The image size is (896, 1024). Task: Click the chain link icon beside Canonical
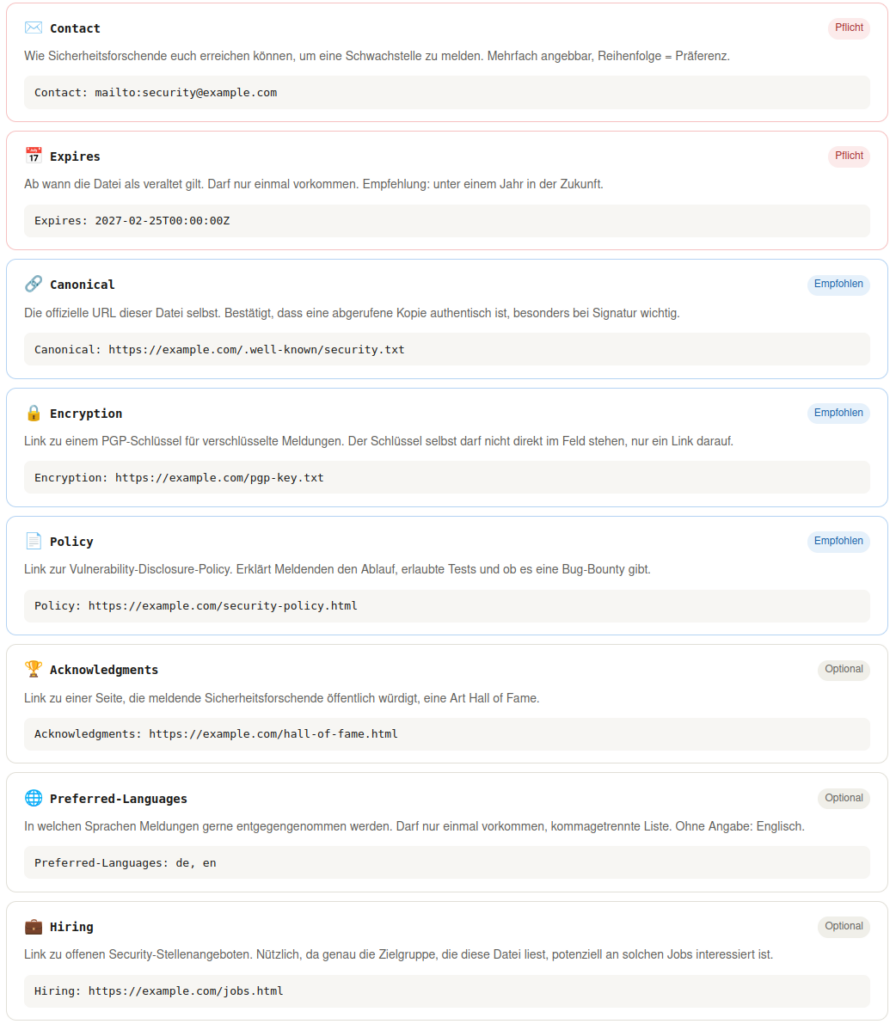pyautogui.click(x=33, y=283)
